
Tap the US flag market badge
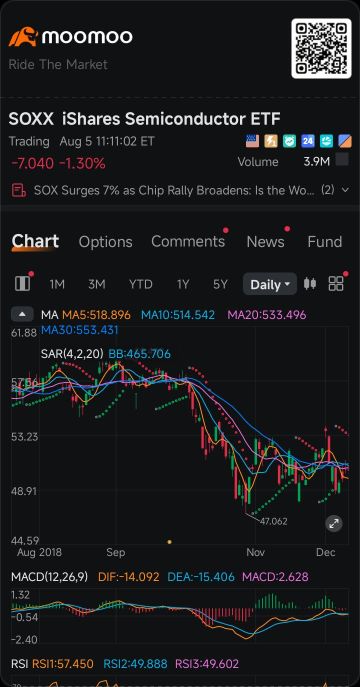tap(252, 141)
